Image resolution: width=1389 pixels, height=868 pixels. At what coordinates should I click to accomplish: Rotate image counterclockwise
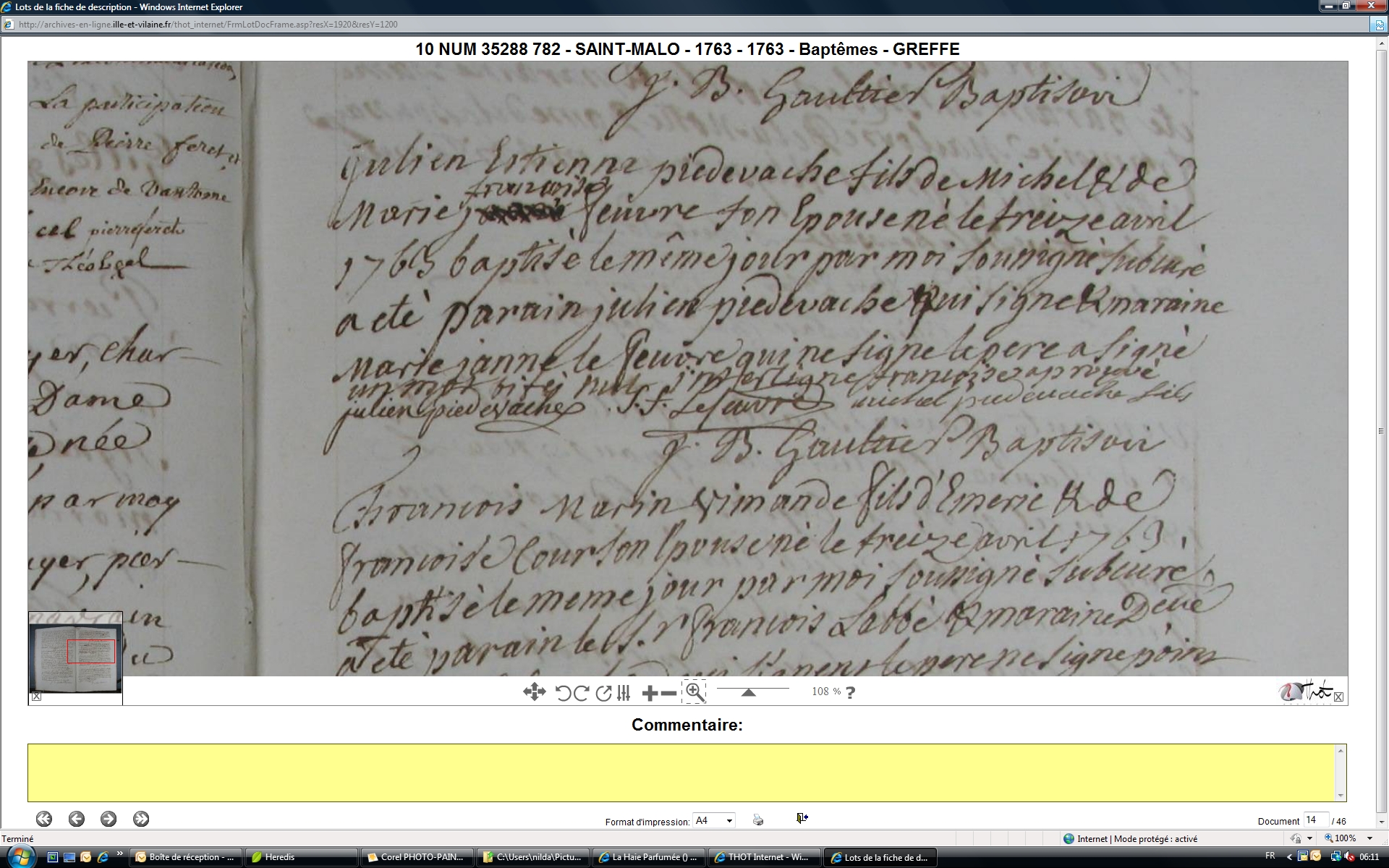(x=563, y=693)
